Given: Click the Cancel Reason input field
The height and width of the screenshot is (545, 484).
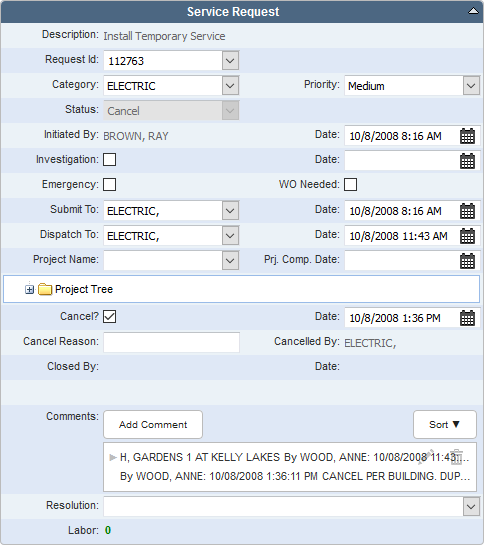Looking at the screenshot, I should (171, 342).
